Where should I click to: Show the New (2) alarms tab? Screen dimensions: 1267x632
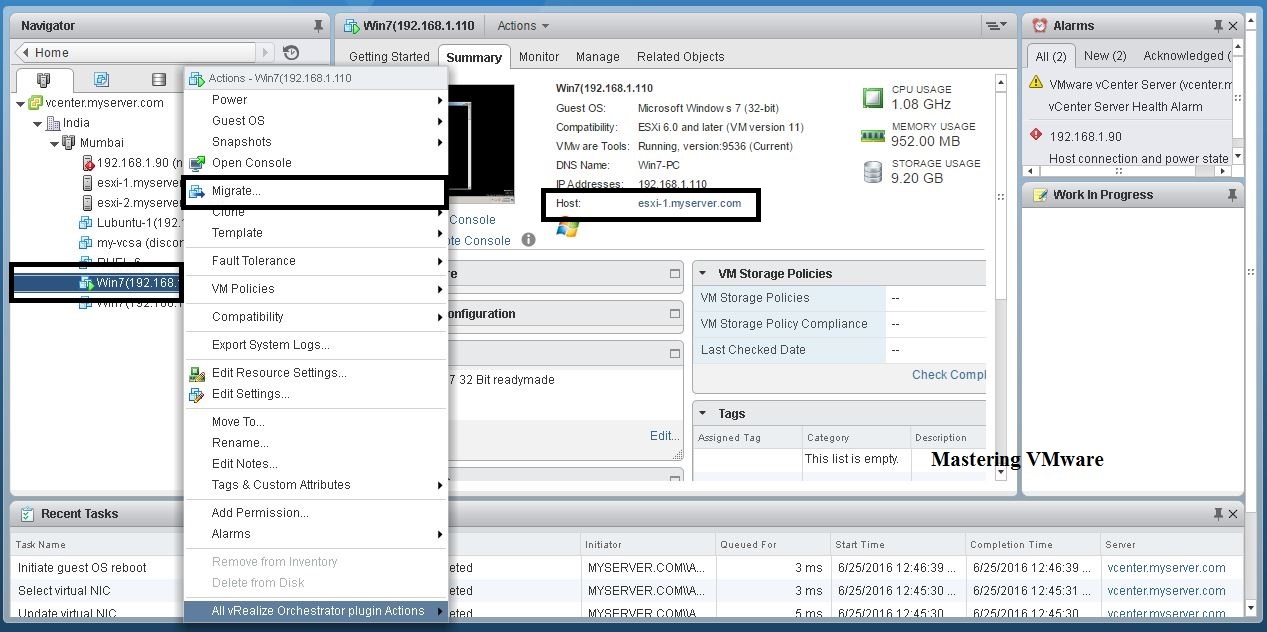pyautogui.click(x=1105, y=56)
